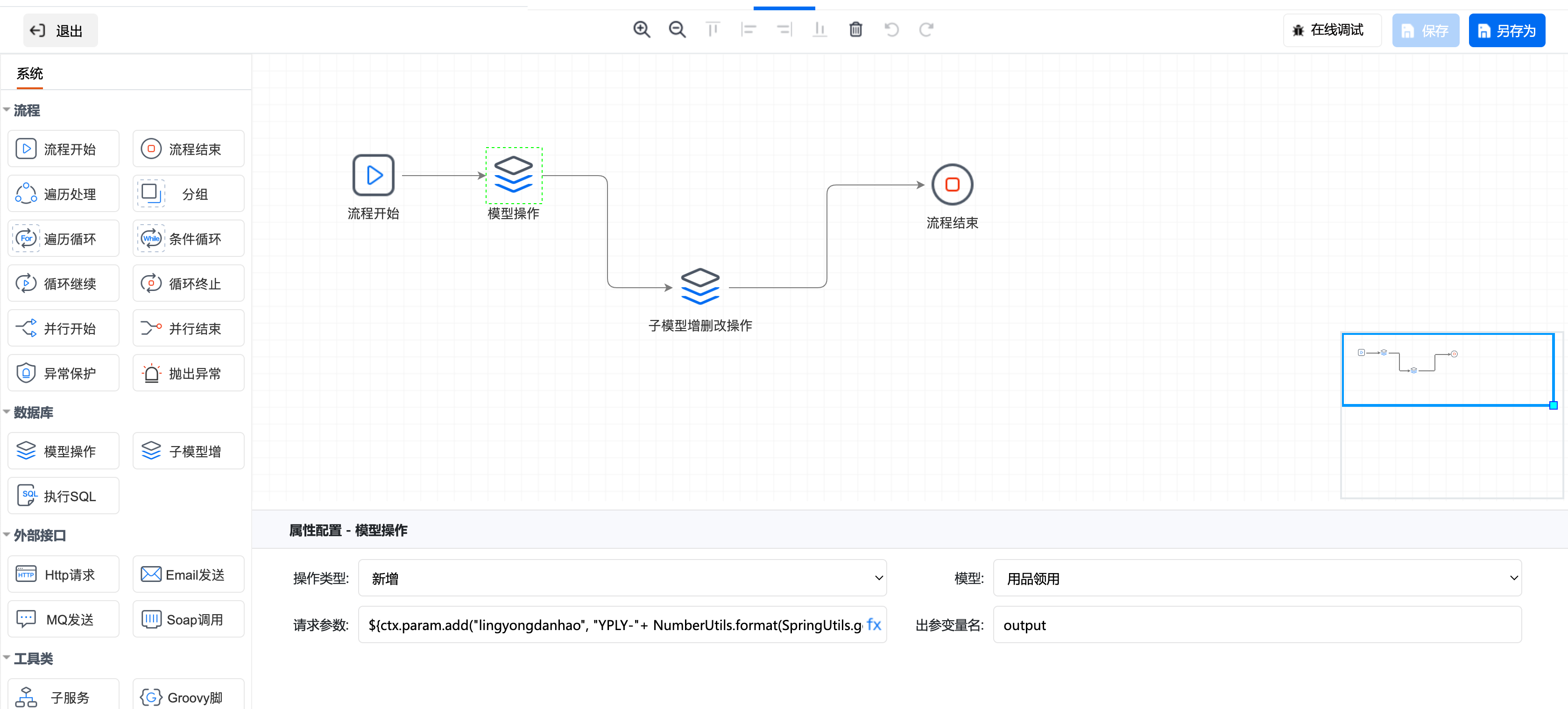Click the 保存 save button
This screenshot has width=1568, height=709.
tap(1426, 30)
